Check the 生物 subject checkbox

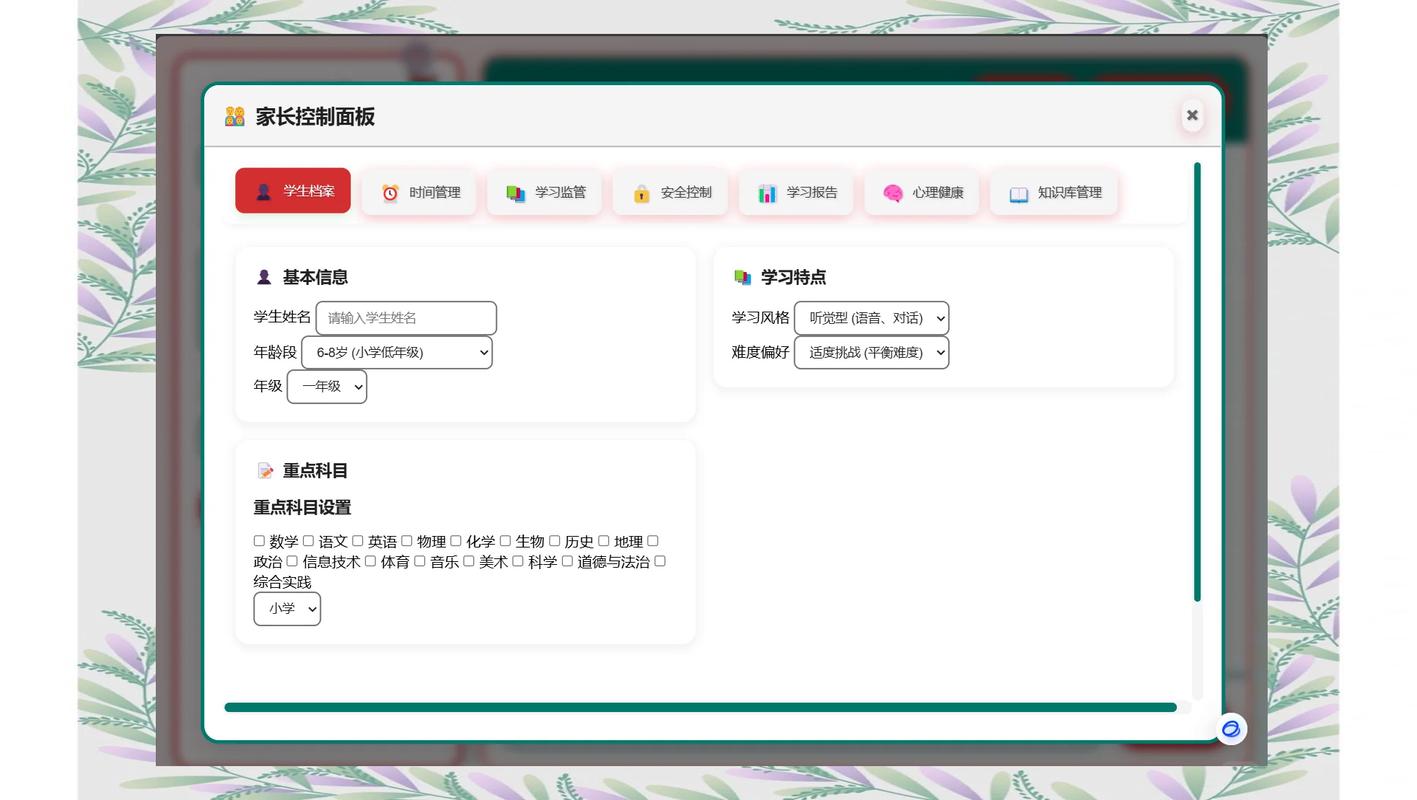coord(505,541)
